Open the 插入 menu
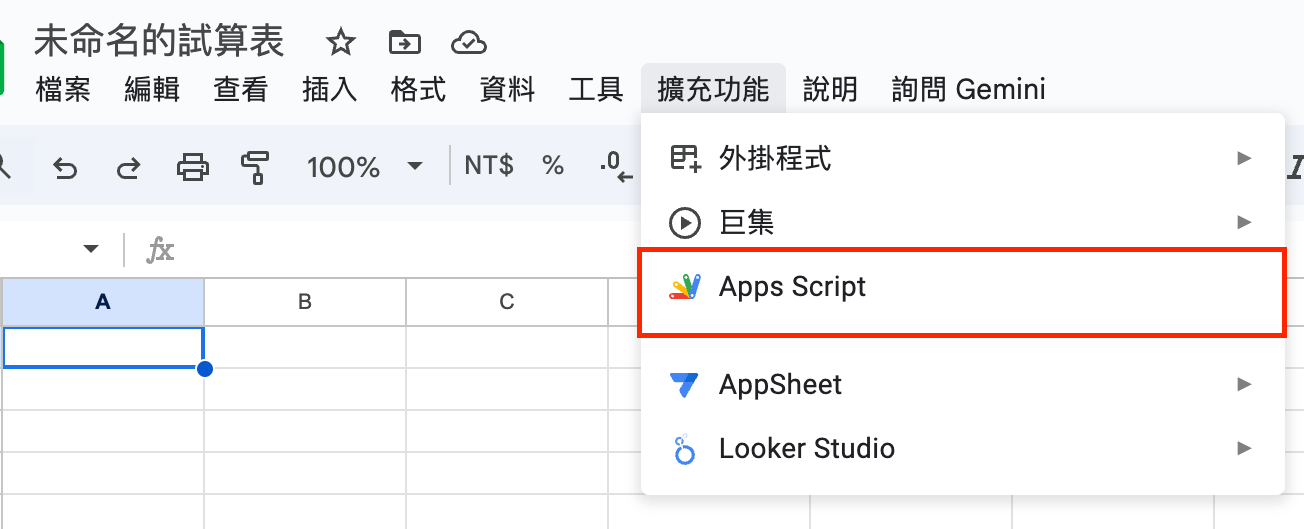 330,89
